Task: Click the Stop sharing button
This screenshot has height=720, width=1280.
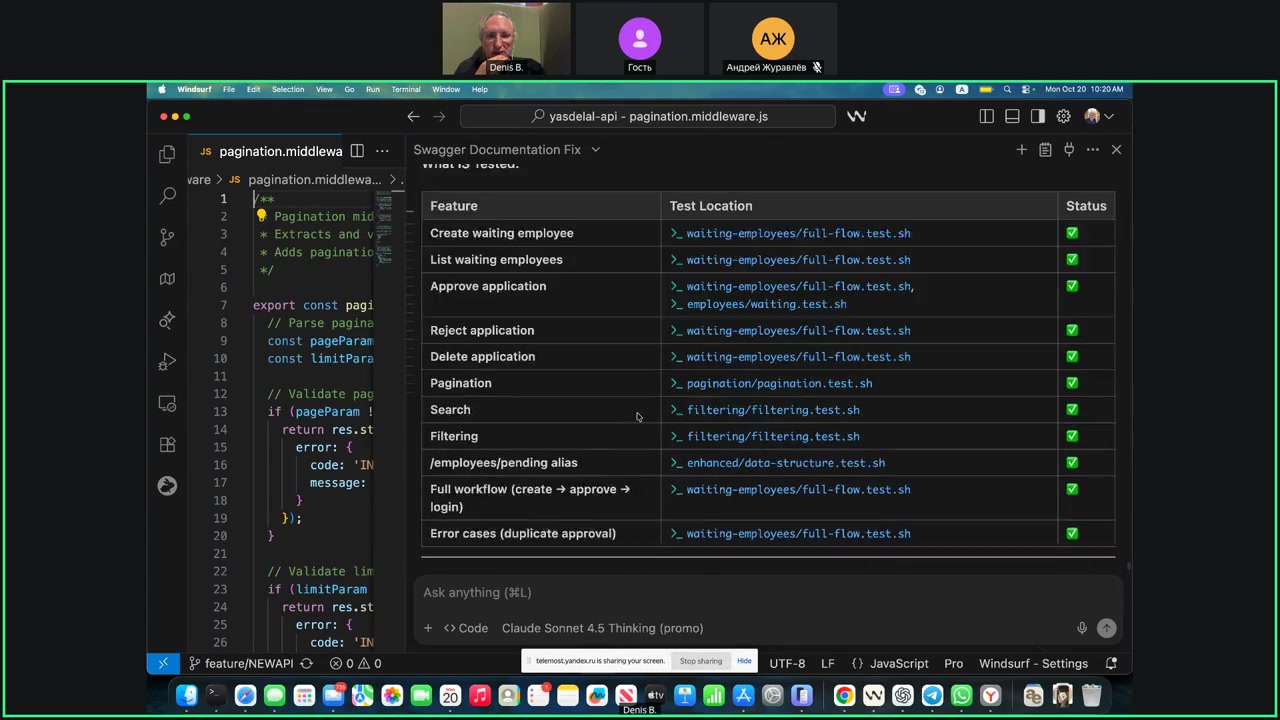Action: pos(701,661)
